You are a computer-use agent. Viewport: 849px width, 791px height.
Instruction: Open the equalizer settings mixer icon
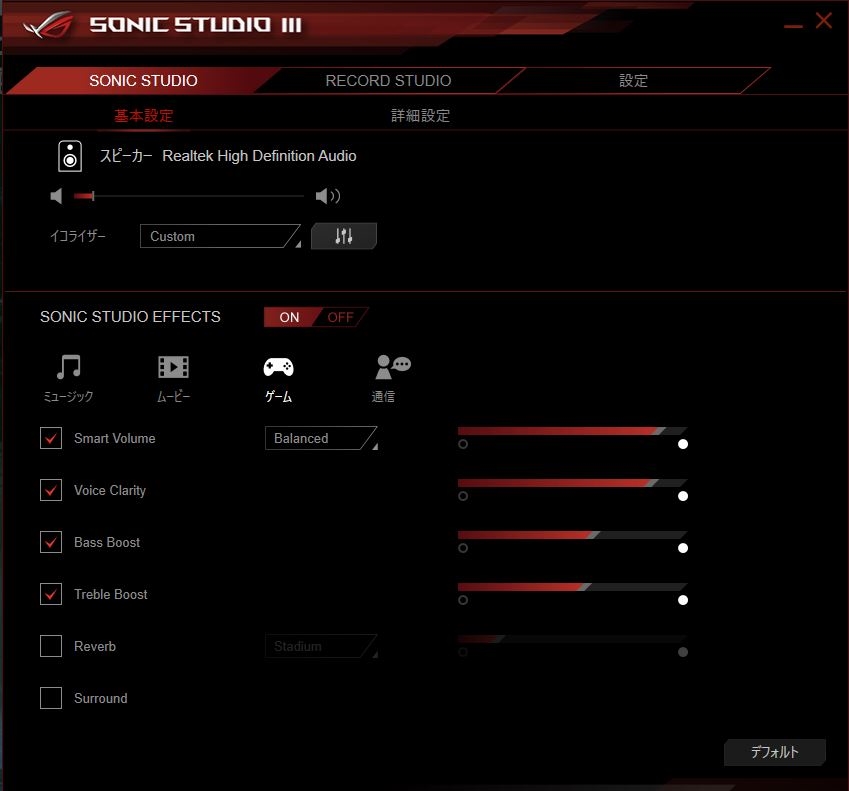coord(343,236)
